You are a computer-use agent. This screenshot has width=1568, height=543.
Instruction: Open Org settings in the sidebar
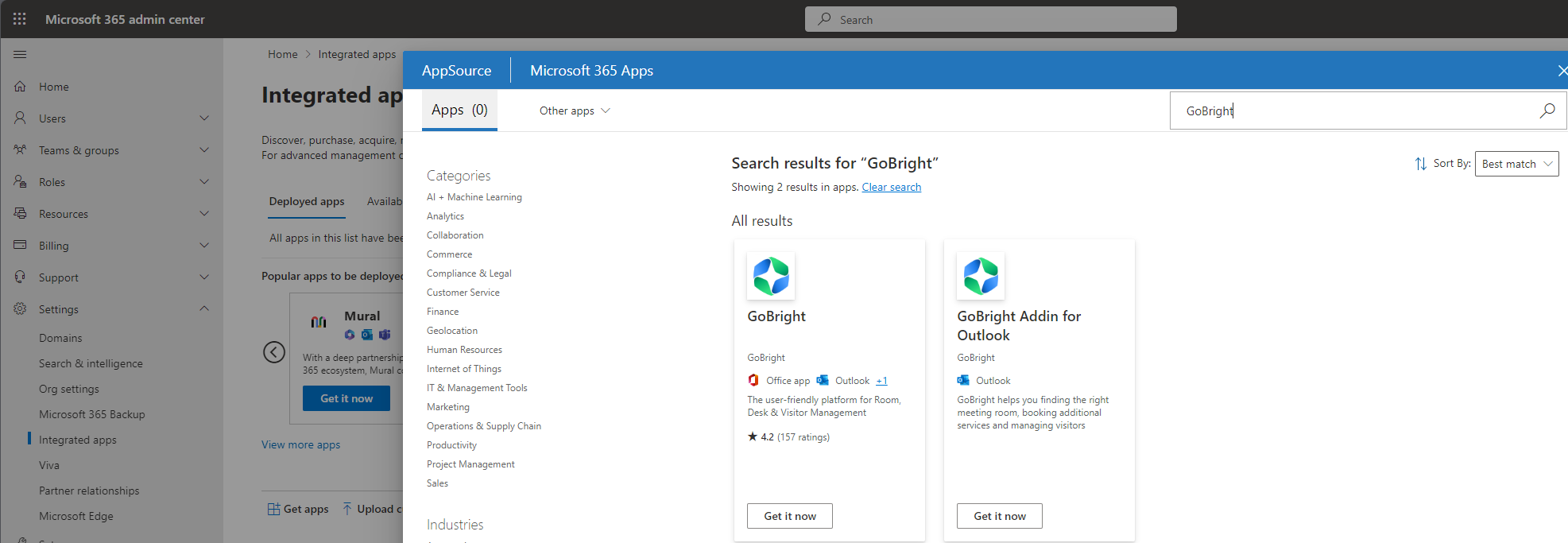(x=69, y=389)
